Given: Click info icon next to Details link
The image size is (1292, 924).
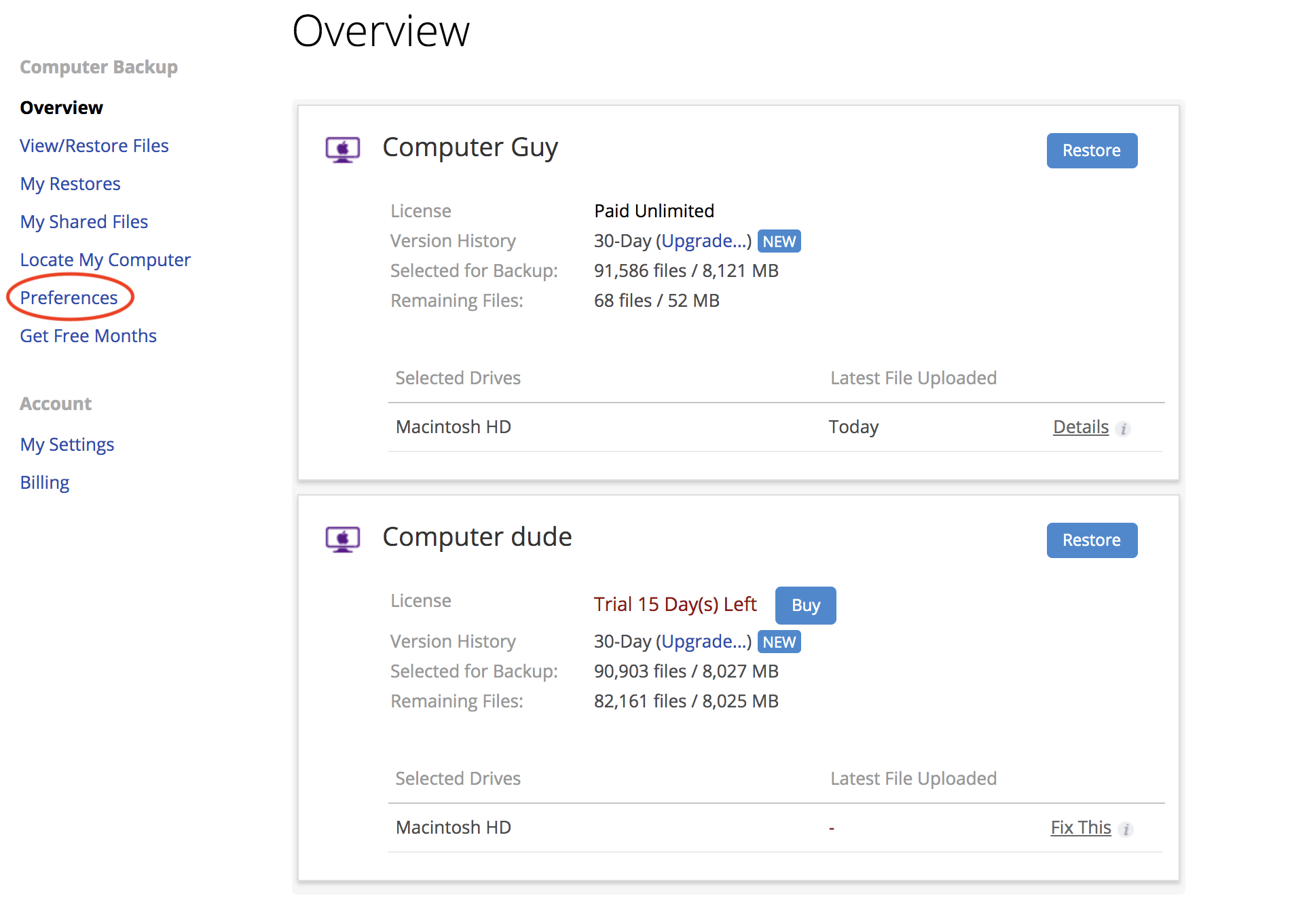Looking at the screenshot, I should click(1124, 428).
